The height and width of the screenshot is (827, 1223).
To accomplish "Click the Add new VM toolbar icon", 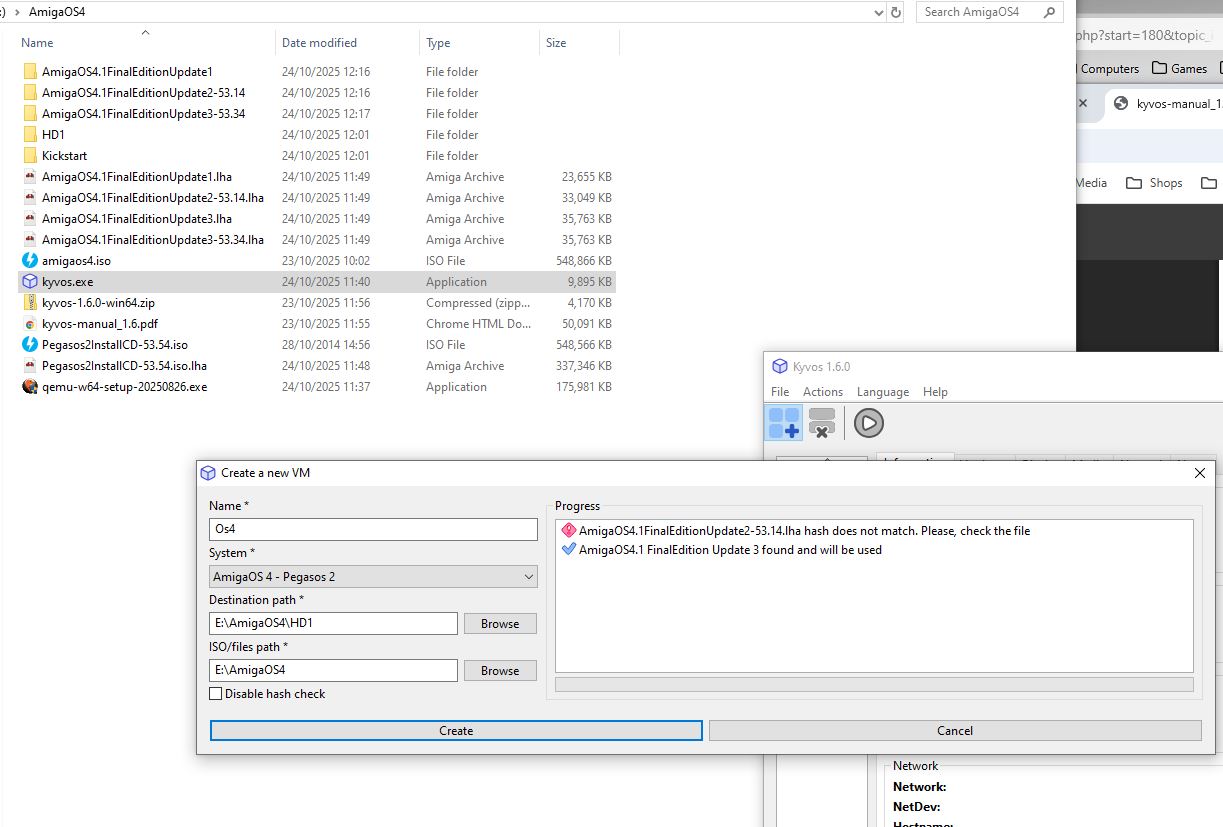I will [784, 423].
